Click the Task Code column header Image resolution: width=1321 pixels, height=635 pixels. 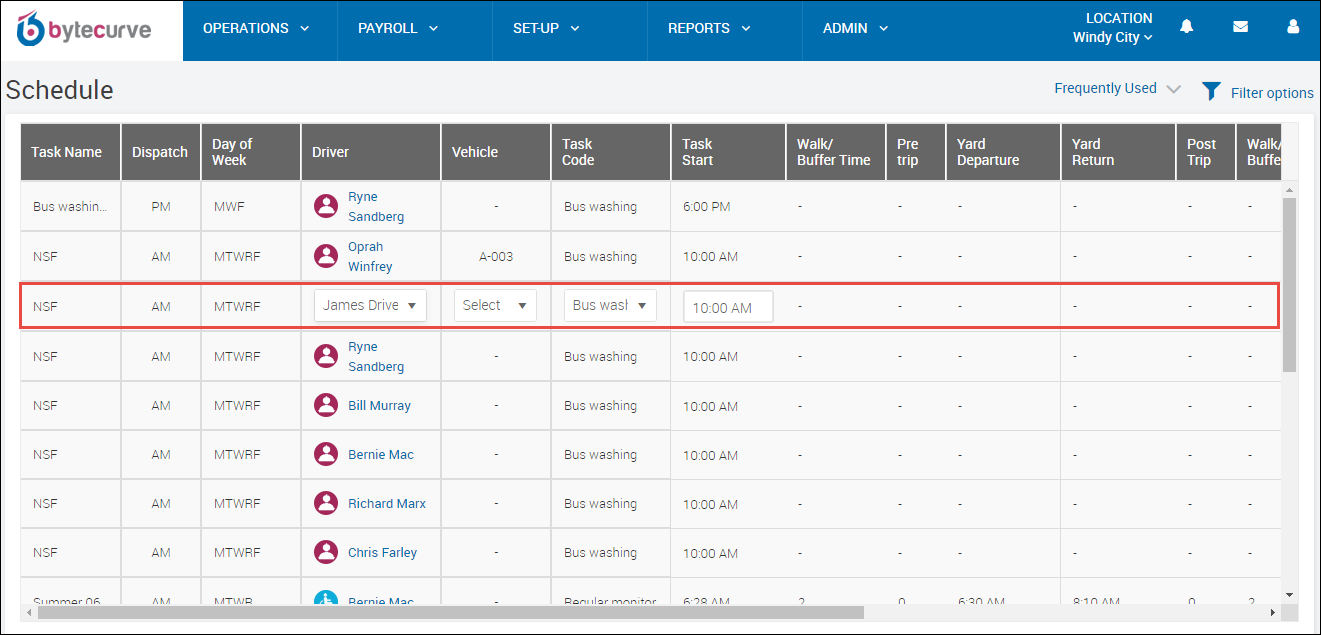click(x=611, y=152)
